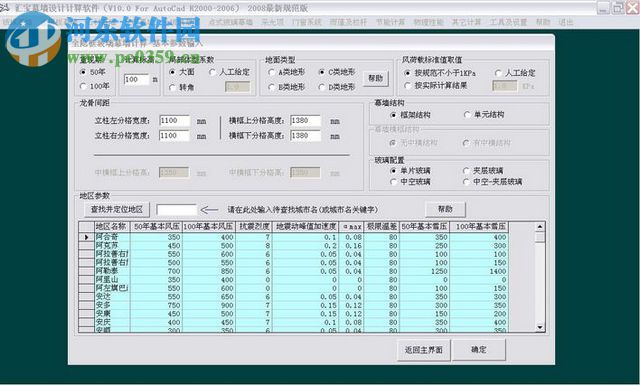Click the region table scrollbar down arrow

coord(540,327)
